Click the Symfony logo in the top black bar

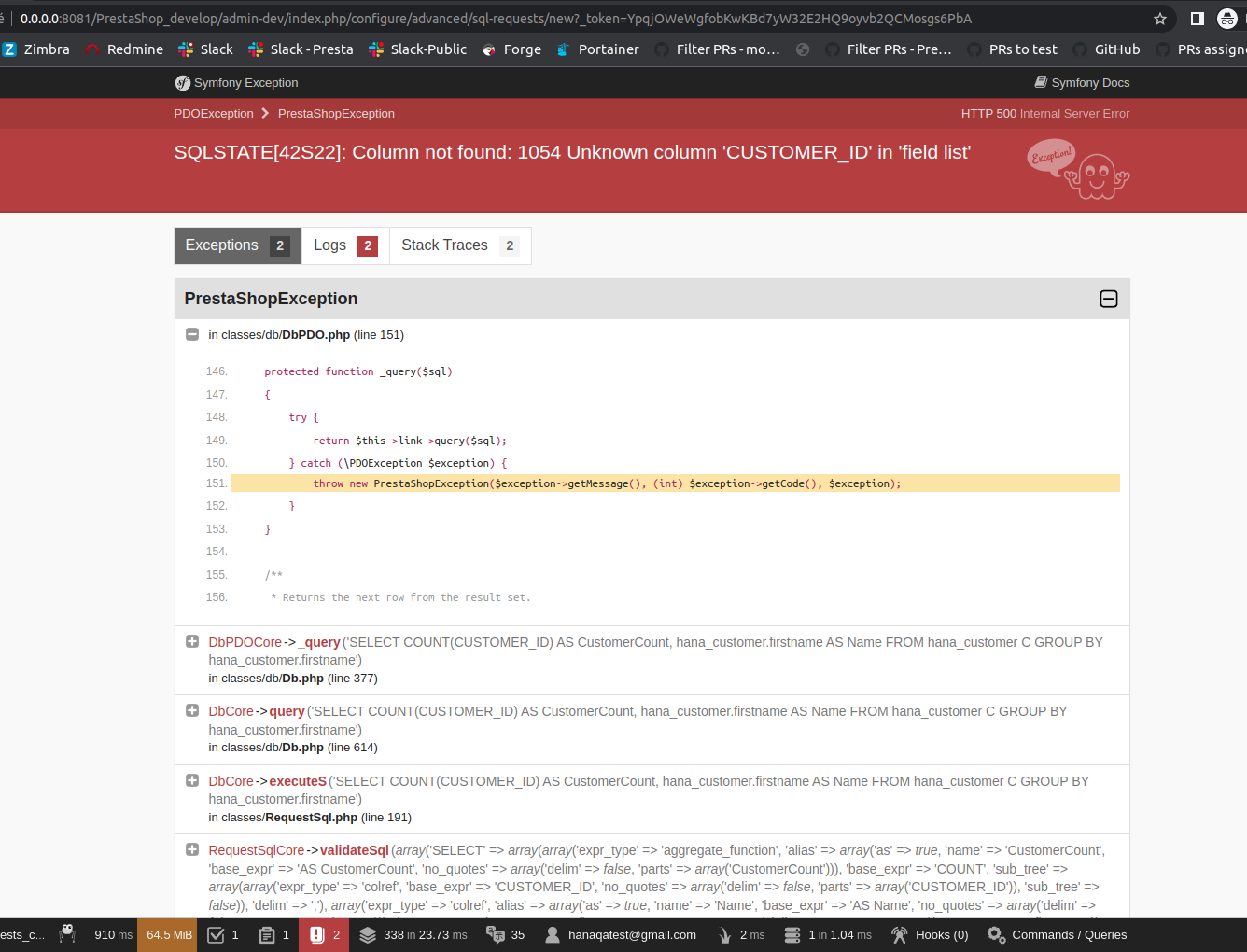tap(183, 83)
